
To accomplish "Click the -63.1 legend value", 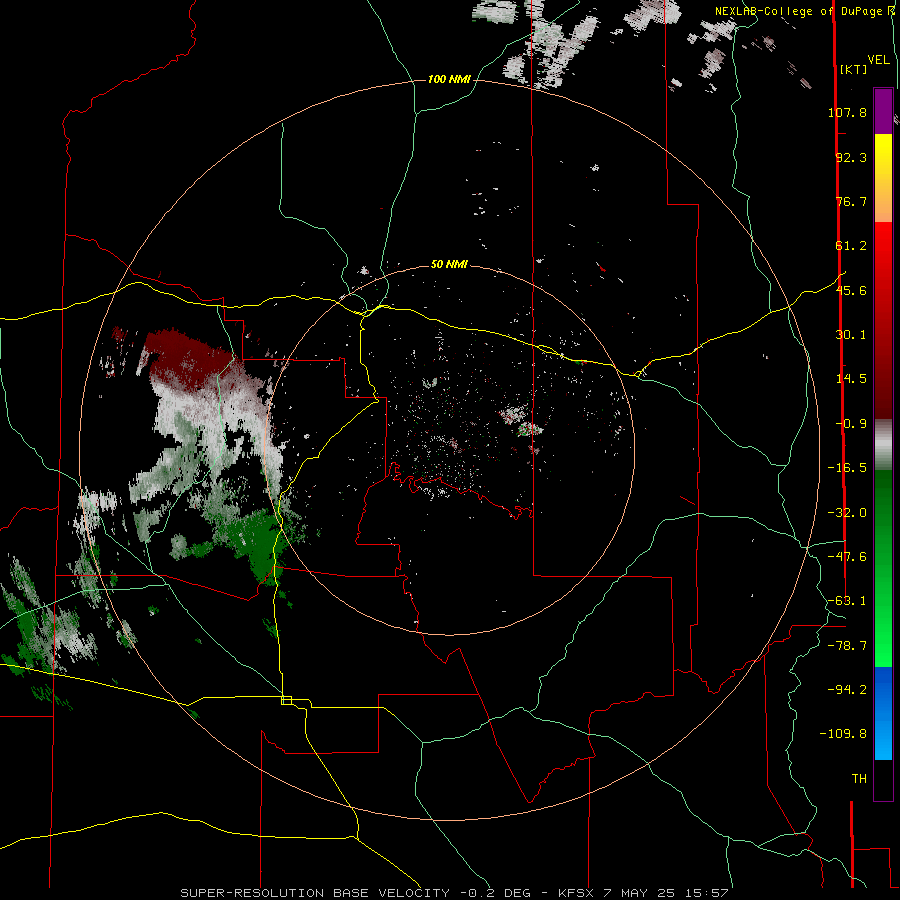I will pos(847,601).
